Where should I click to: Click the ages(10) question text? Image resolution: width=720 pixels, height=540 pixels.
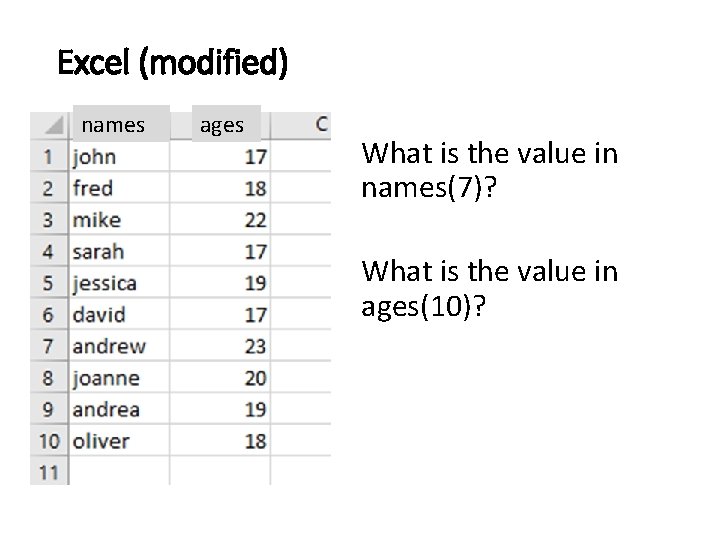[489, 289]
